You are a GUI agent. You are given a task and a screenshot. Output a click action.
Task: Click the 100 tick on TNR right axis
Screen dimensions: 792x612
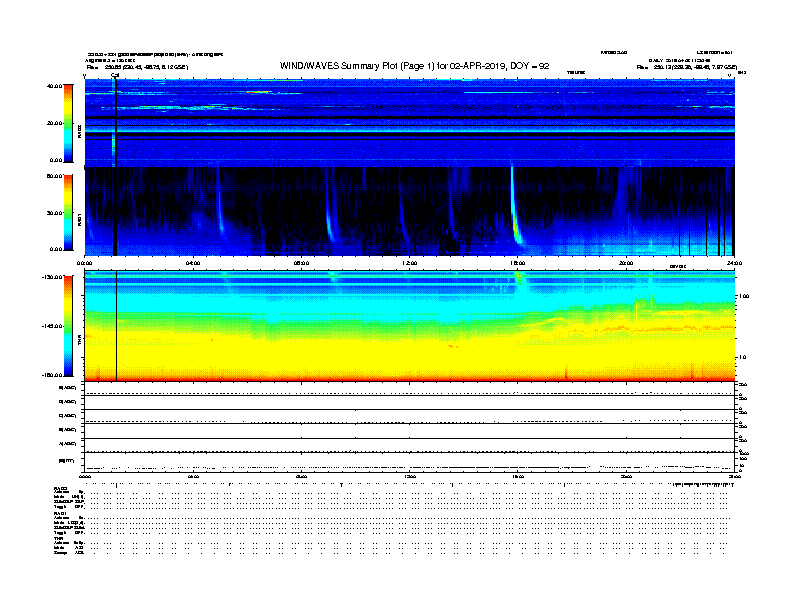click(x=744, y=296)
